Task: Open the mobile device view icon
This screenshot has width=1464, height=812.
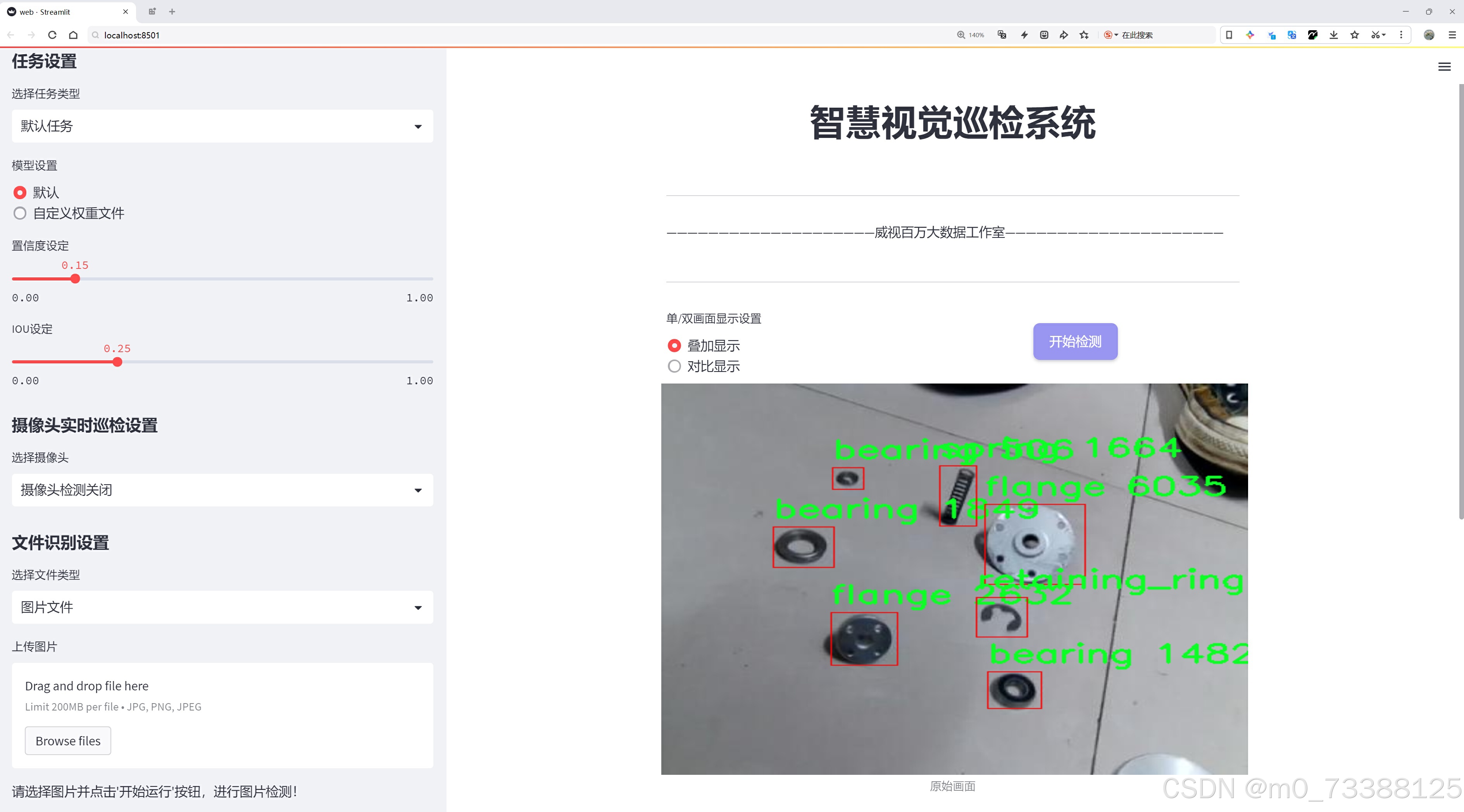Action: [1229, 34]
